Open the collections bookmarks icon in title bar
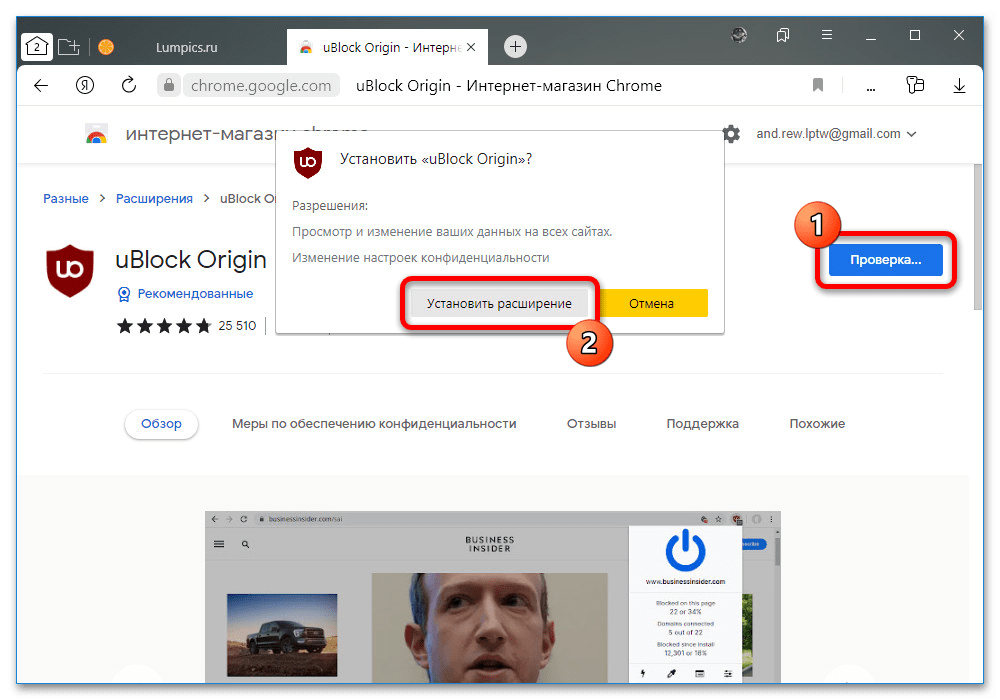The width and height of the screenshot is (1000, 700). pos(783,35)
